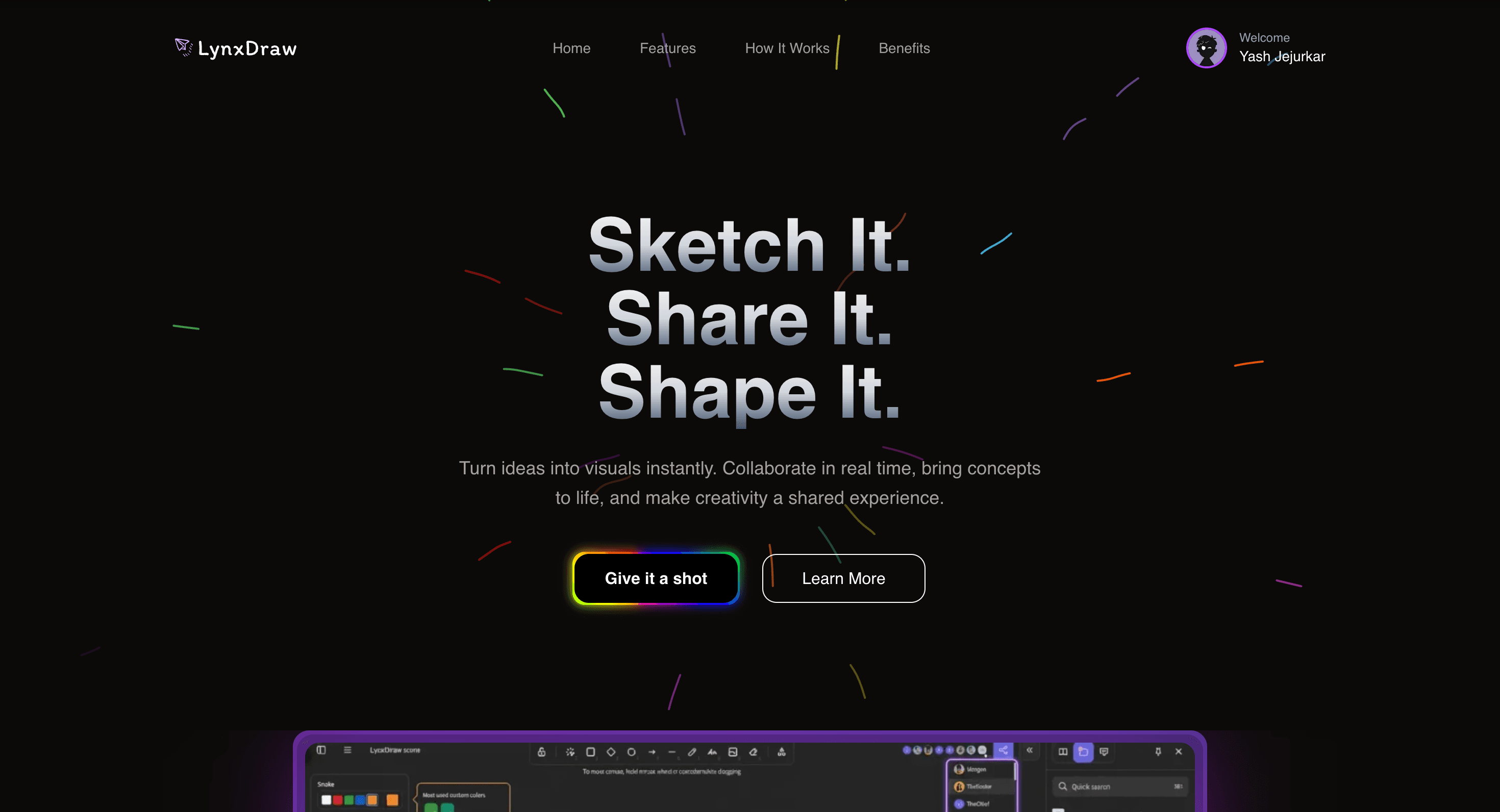Image resolution: width=1500 pixels, height=812 pixels.
Task: Open the hamburger menu in preview
Action: point(347,750)
